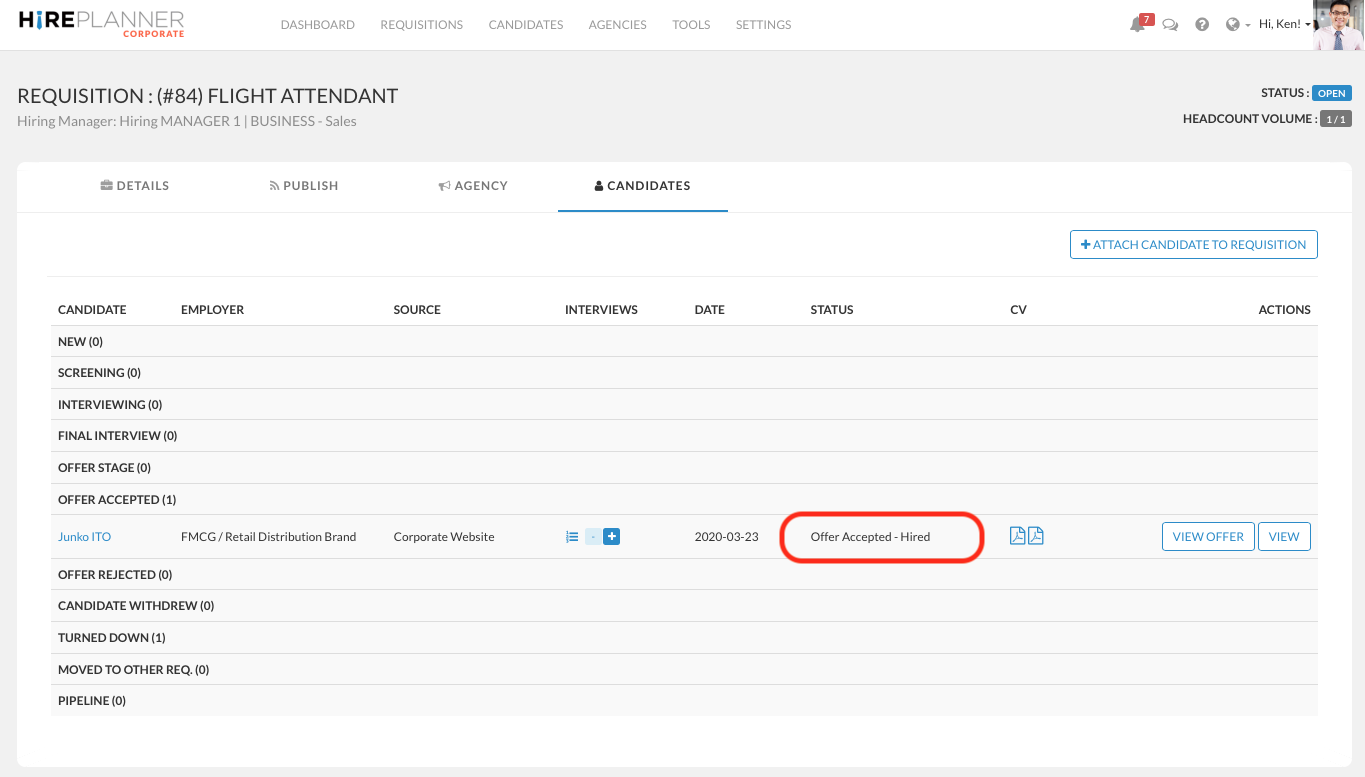Open the chat messages icon

pos(1170,25)
